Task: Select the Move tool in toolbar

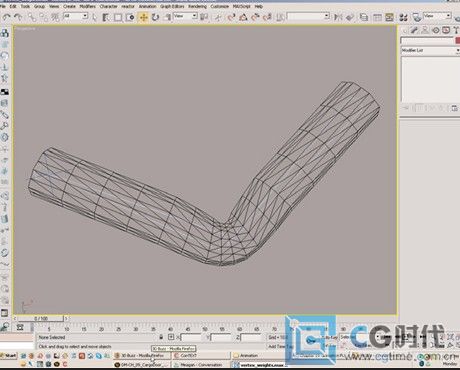Action: (144, 17)
